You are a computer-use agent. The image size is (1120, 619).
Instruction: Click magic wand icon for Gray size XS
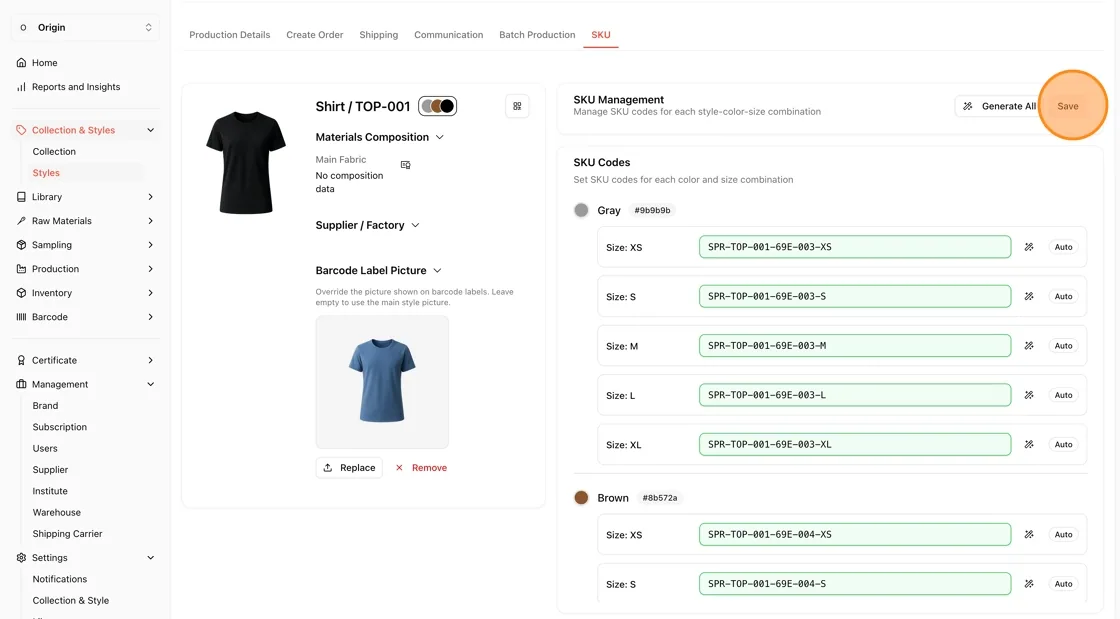pos(1029,247)
